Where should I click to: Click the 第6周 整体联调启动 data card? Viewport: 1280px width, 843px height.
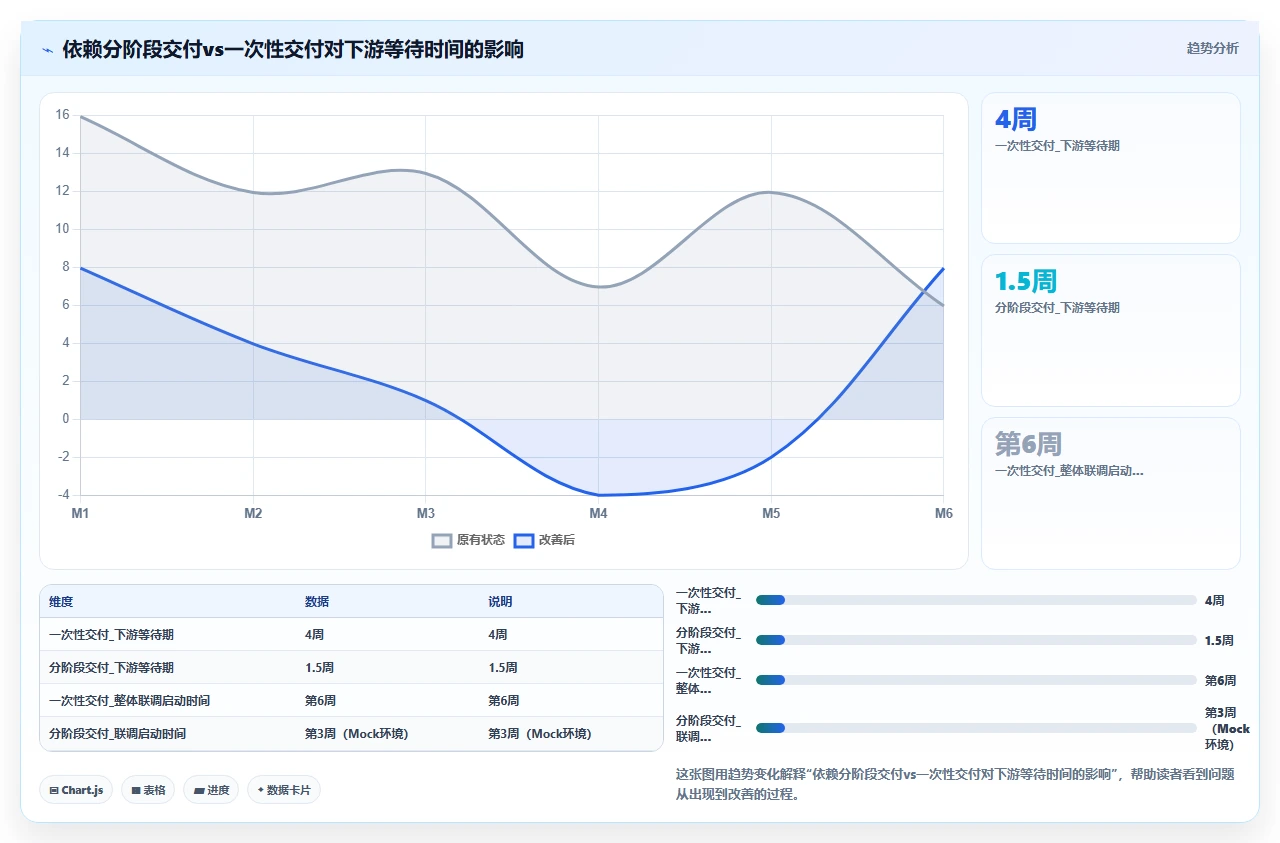(x=1111, y=493)
